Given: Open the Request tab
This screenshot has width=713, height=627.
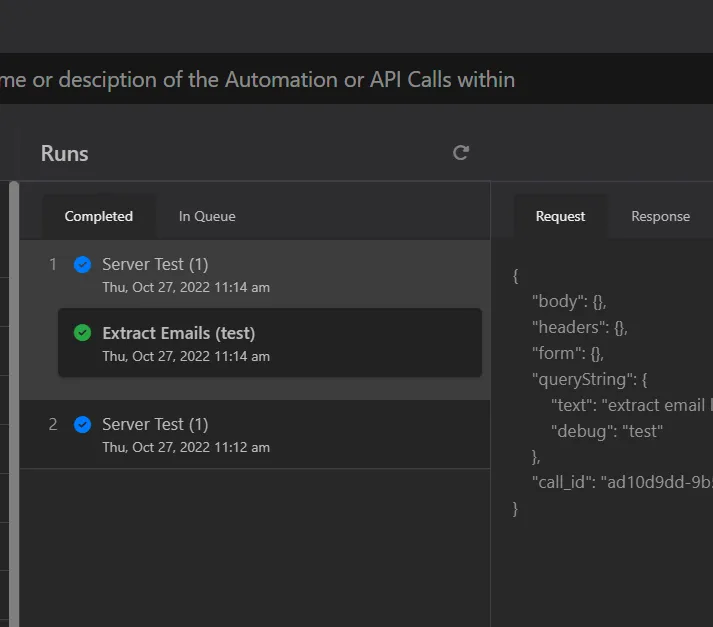Looking at the screenshot, I should pos(560,216).
